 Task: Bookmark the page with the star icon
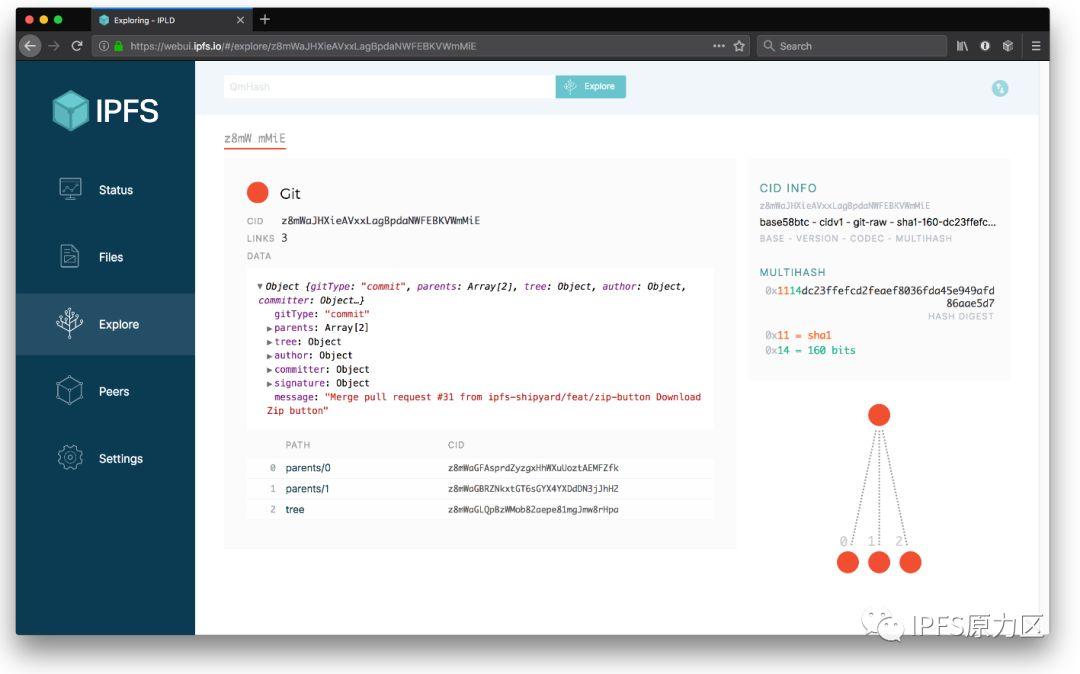pos(737,45)
